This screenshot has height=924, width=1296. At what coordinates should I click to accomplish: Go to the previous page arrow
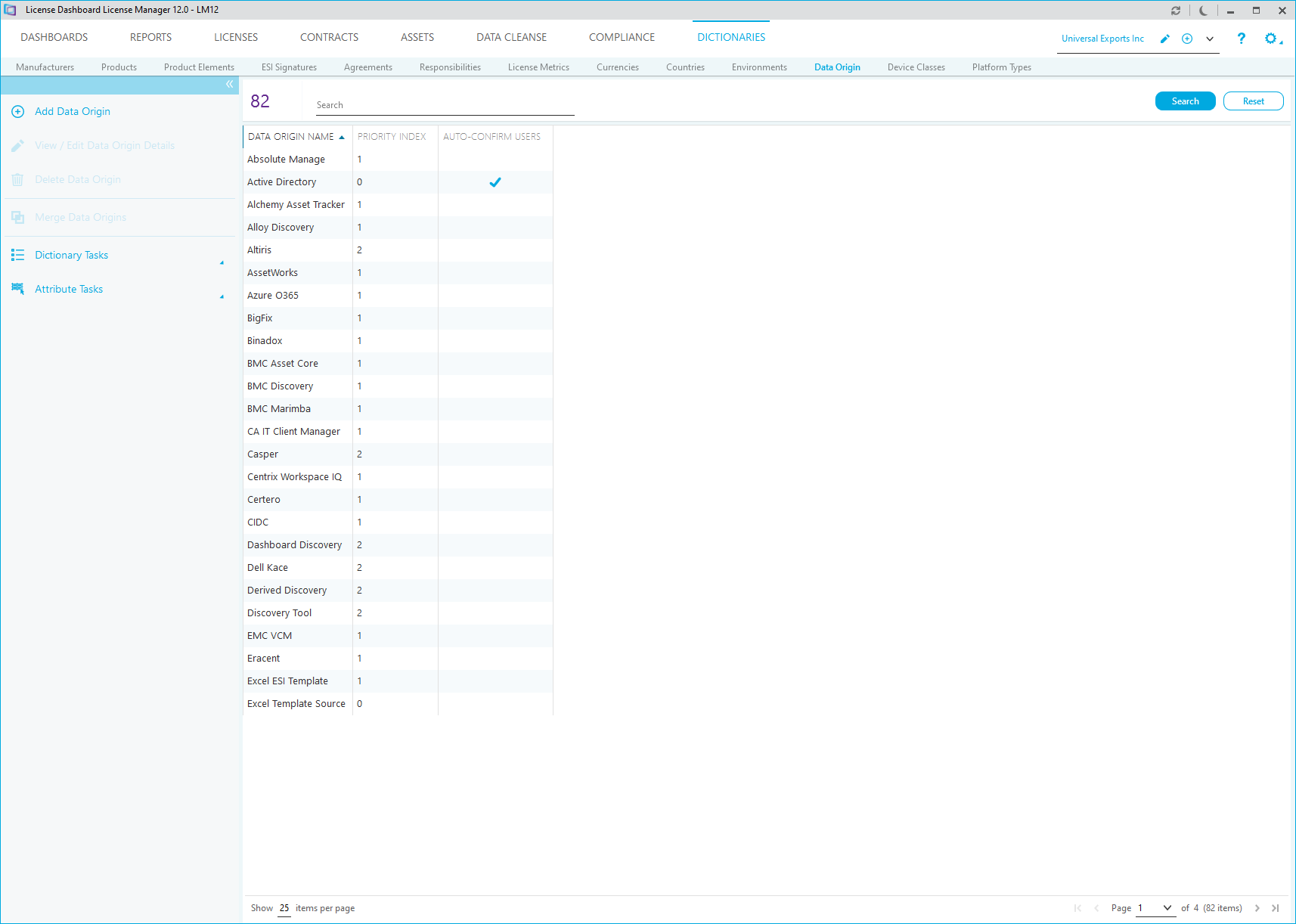coord(1096,908)
